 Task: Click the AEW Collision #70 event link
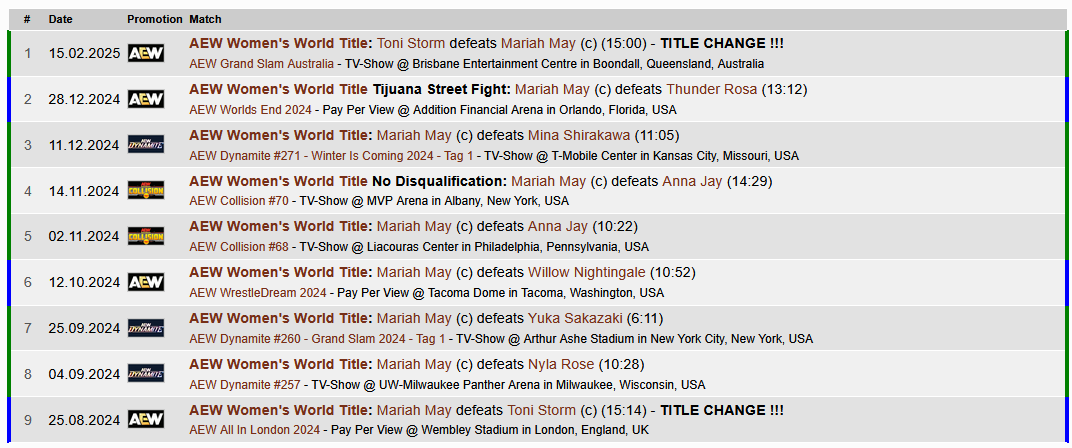[x=237, y=201]
